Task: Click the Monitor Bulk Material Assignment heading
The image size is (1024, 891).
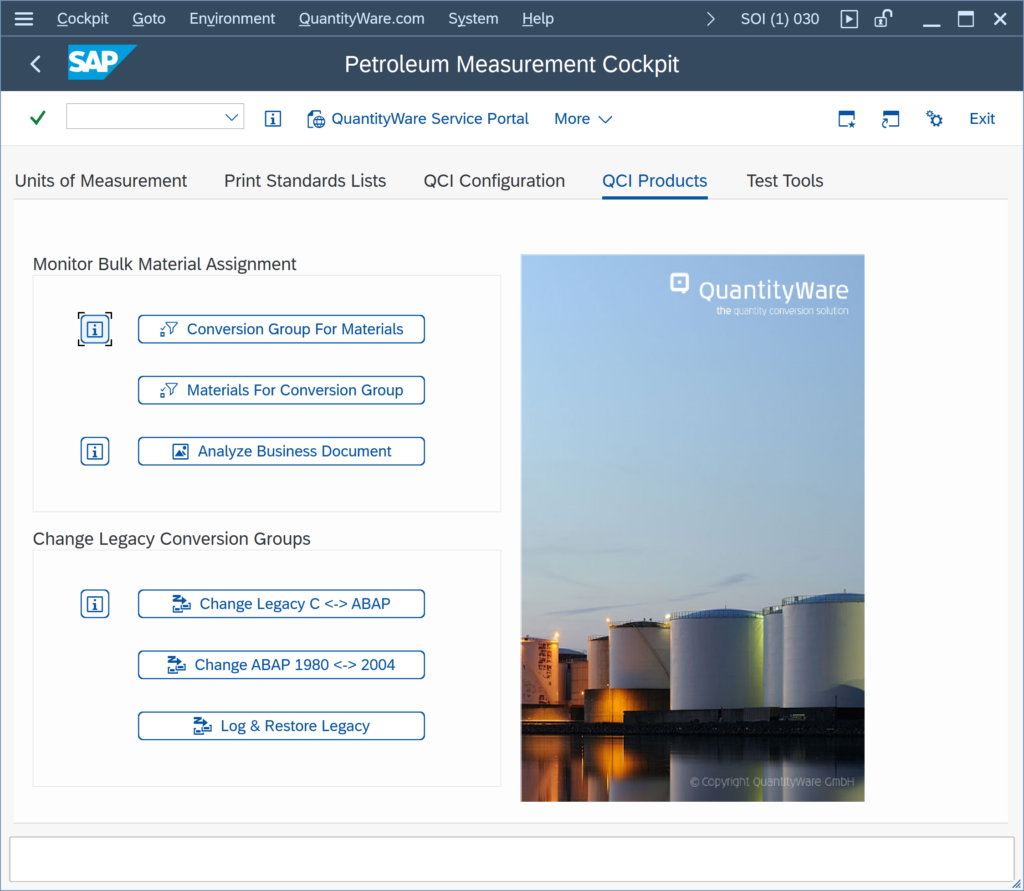Action: 165,264
